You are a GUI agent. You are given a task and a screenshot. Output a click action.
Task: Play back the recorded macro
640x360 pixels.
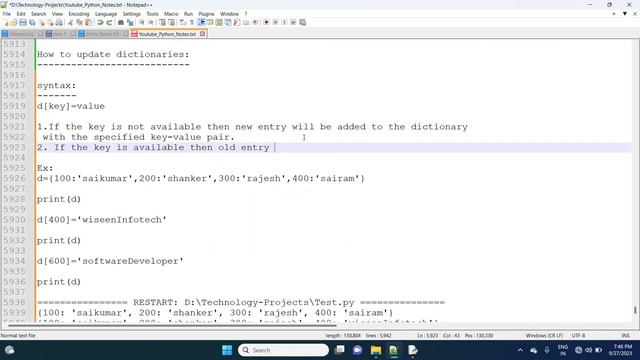284,22
